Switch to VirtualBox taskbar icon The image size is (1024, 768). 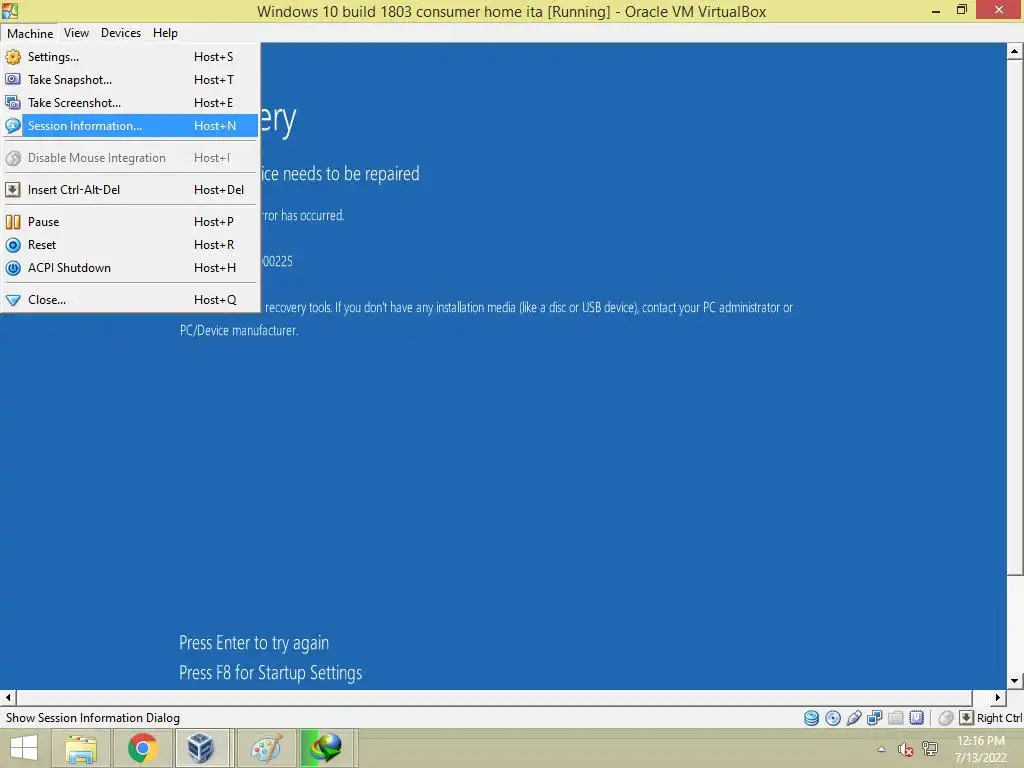(200, 748)
